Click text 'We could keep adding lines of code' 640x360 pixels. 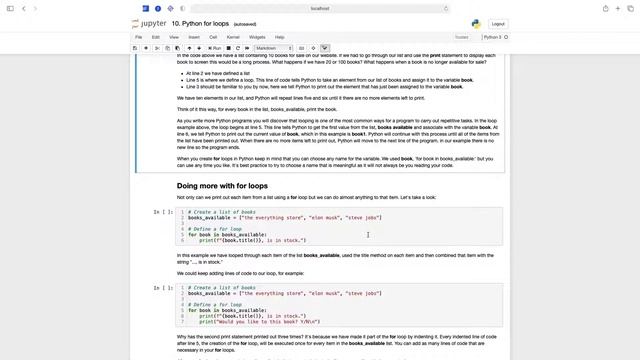tap(240, 273)
